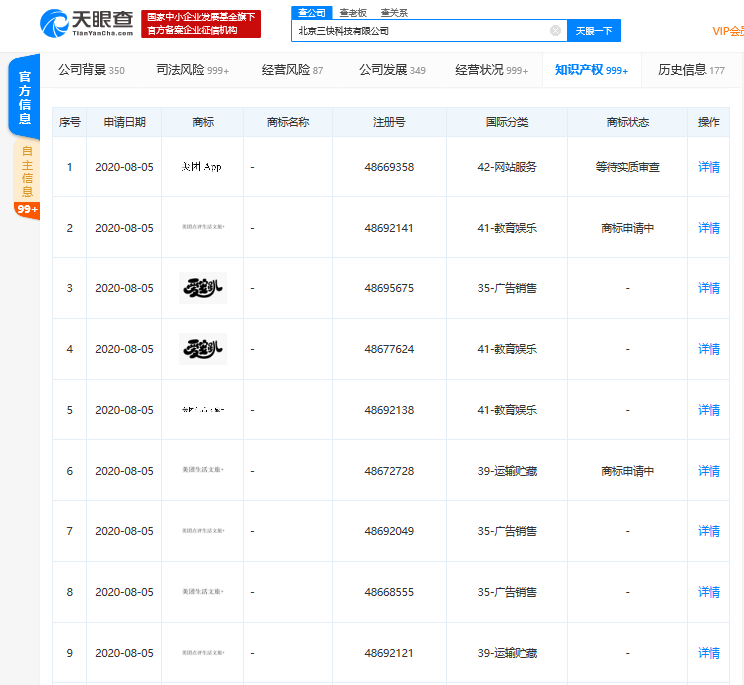Open the 公司背景 tab
Screen dimensions: 744x685
(91, 70)
